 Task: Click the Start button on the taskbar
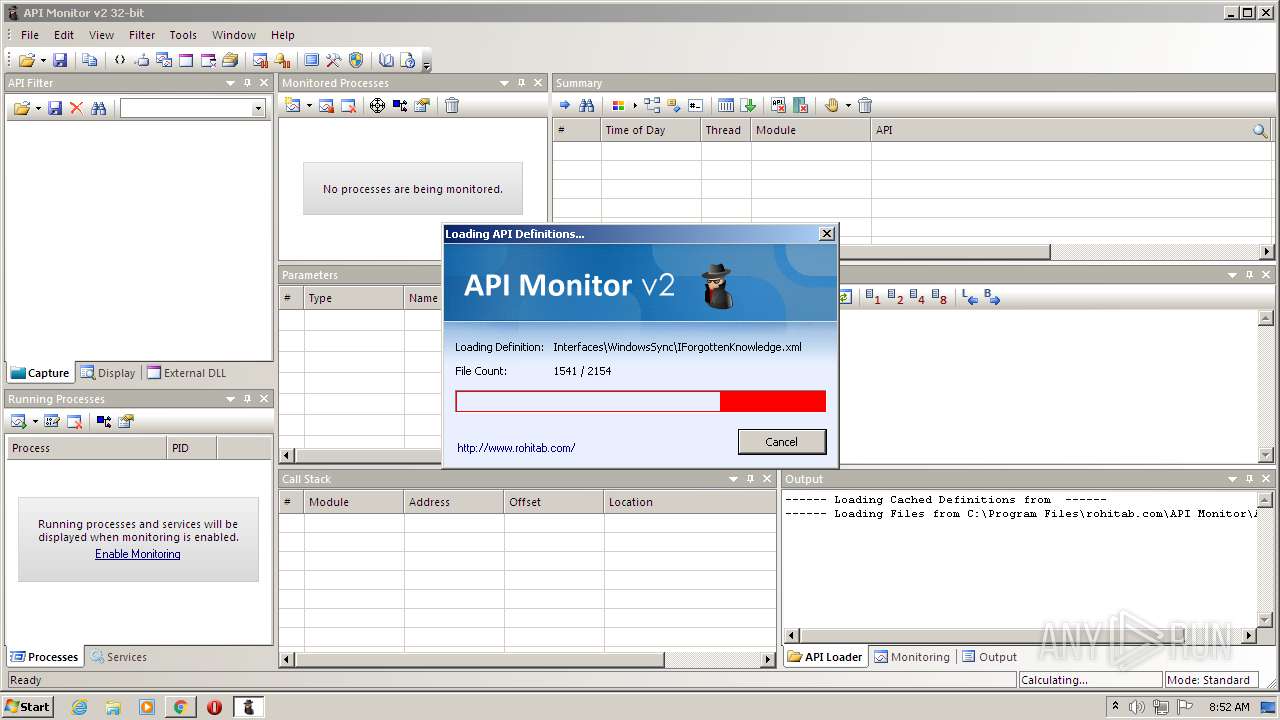[x=28, y=706]
